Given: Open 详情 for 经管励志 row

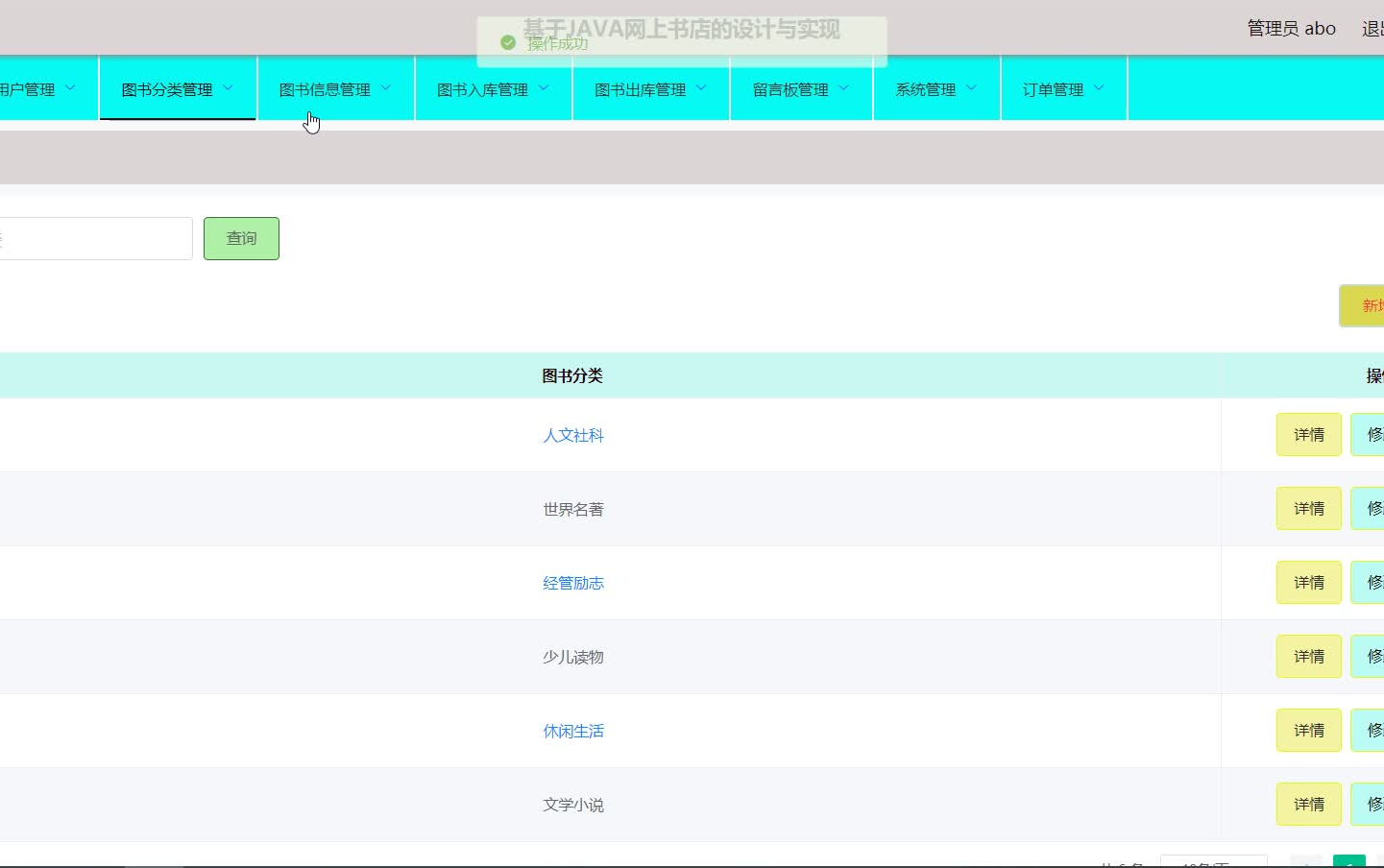Looking at the screenshot, I should 1309,583.
